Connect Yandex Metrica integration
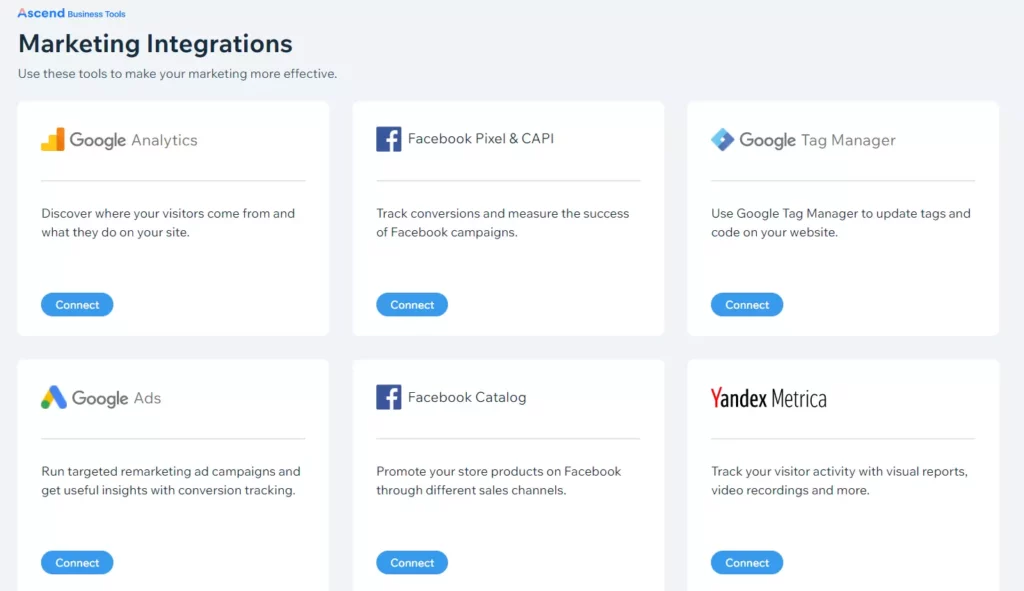1024x591 pixels. [747, 563]
